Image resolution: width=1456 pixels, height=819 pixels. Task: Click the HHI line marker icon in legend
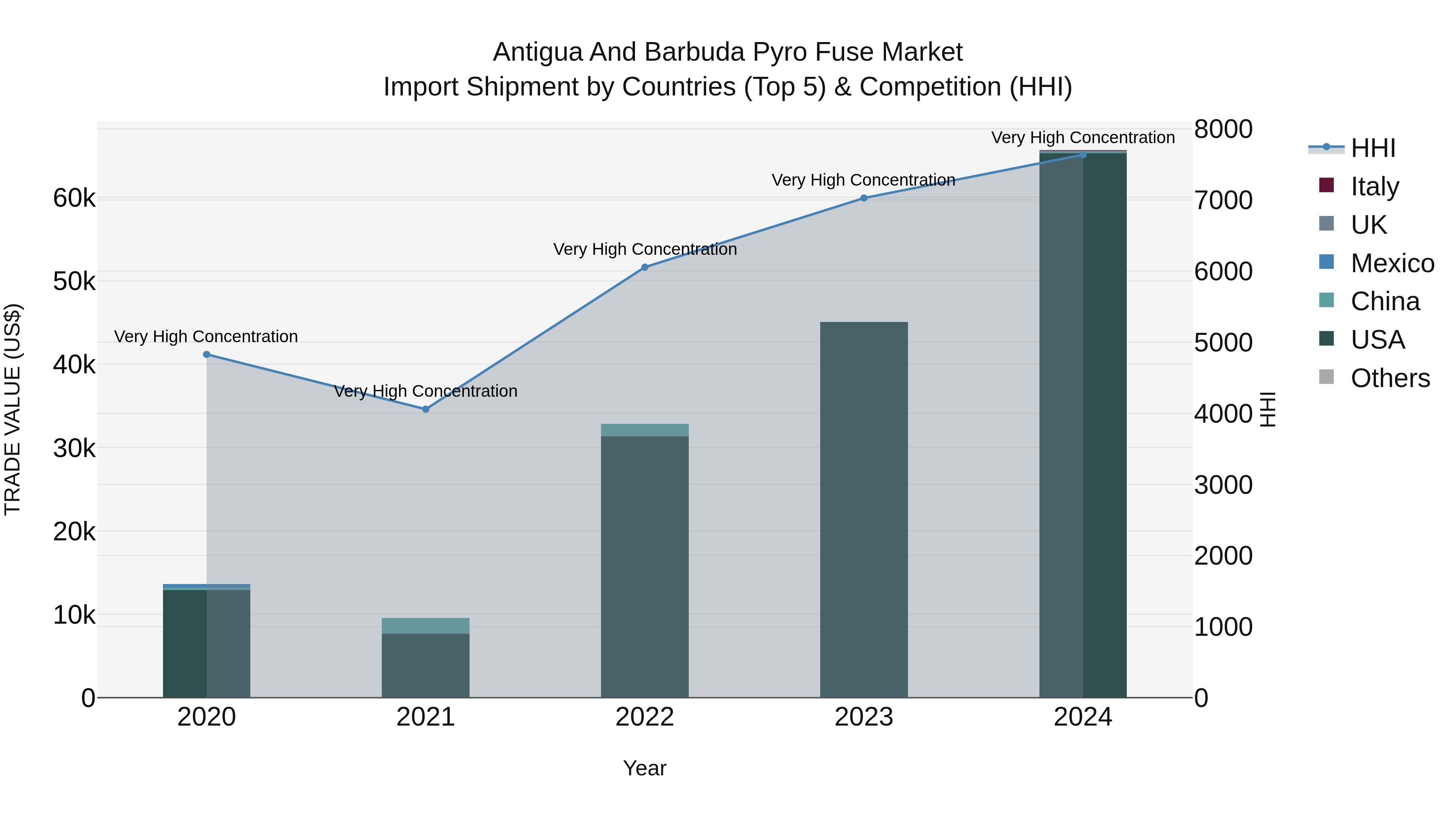coord(1327,147)
